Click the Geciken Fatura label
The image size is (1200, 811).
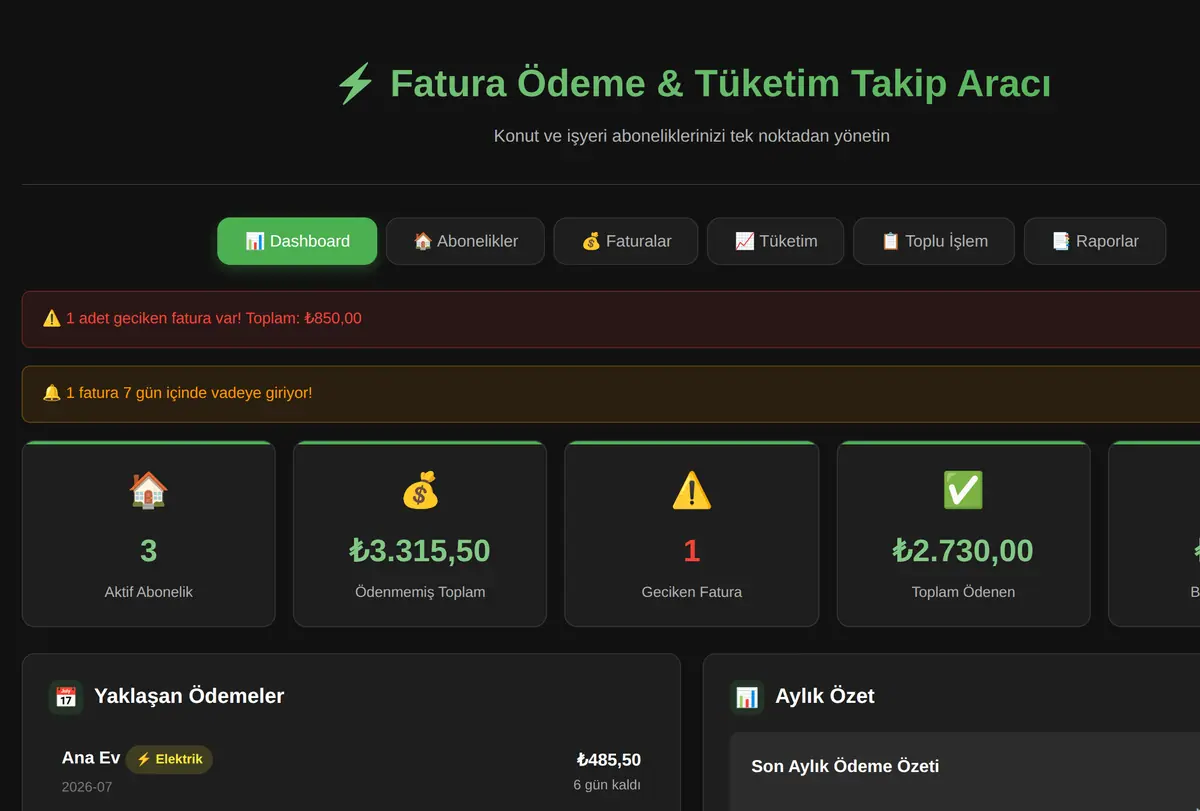click(692, 592)
